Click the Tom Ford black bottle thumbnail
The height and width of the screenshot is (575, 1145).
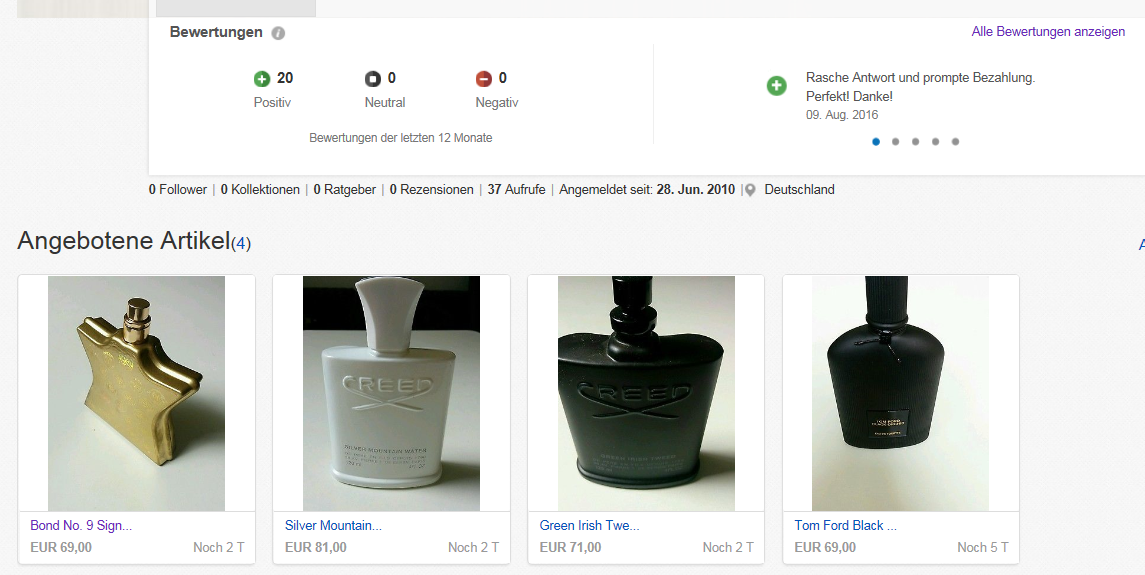coord(900,393)
